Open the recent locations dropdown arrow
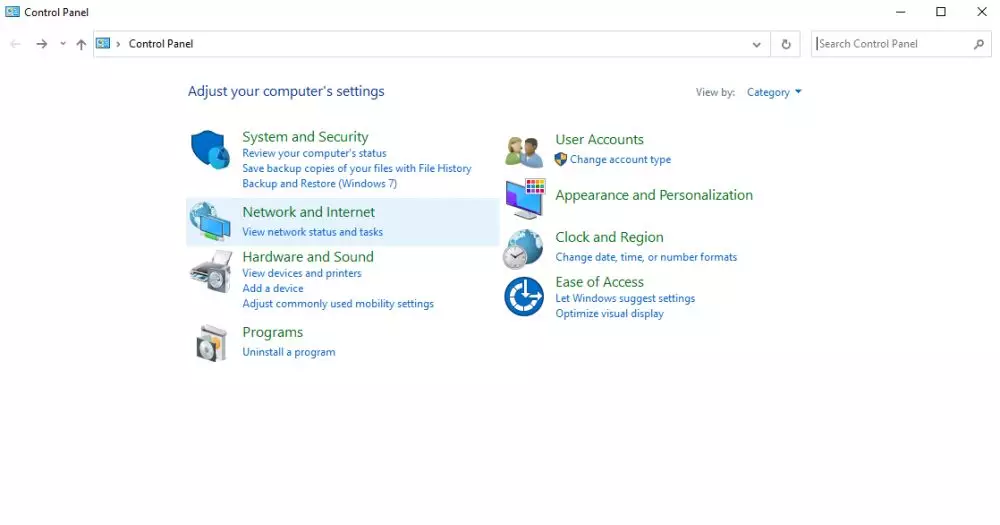The height and width of the screenshot is (525, 1000). tap(62, 44)
